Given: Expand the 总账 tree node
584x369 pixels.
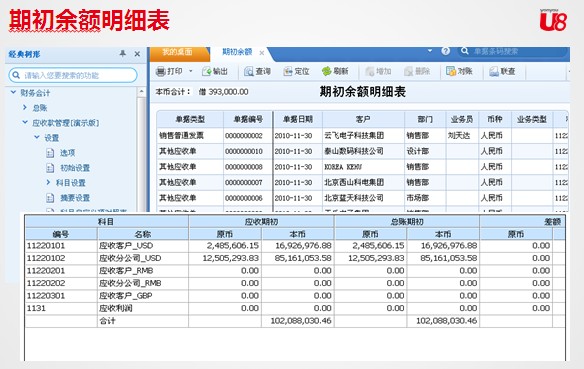Looking at the screenshot, I should (25, 107).
